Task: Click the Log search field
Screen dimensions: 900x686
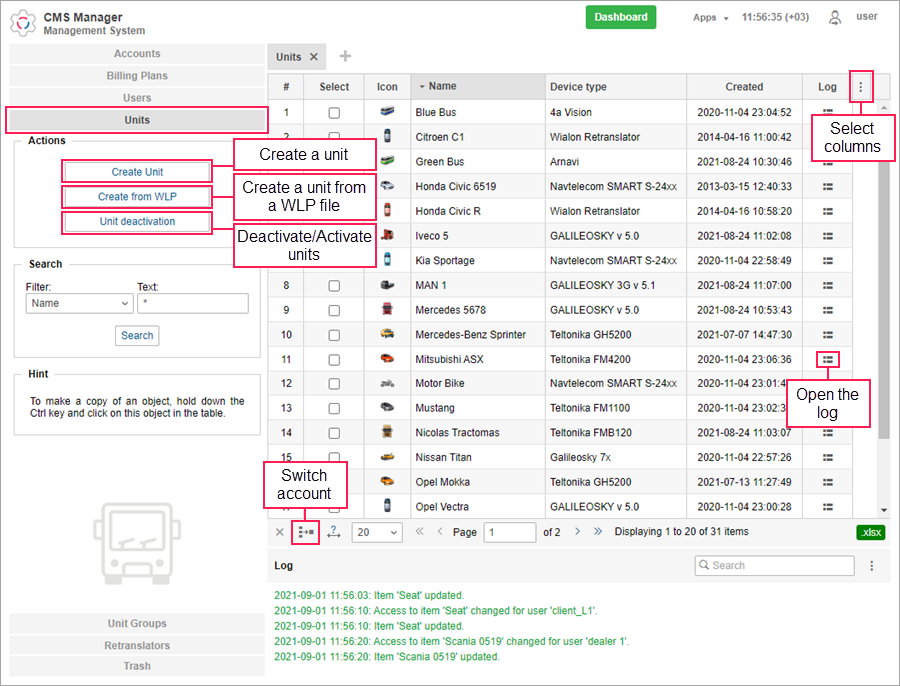Action: (774, 565)
